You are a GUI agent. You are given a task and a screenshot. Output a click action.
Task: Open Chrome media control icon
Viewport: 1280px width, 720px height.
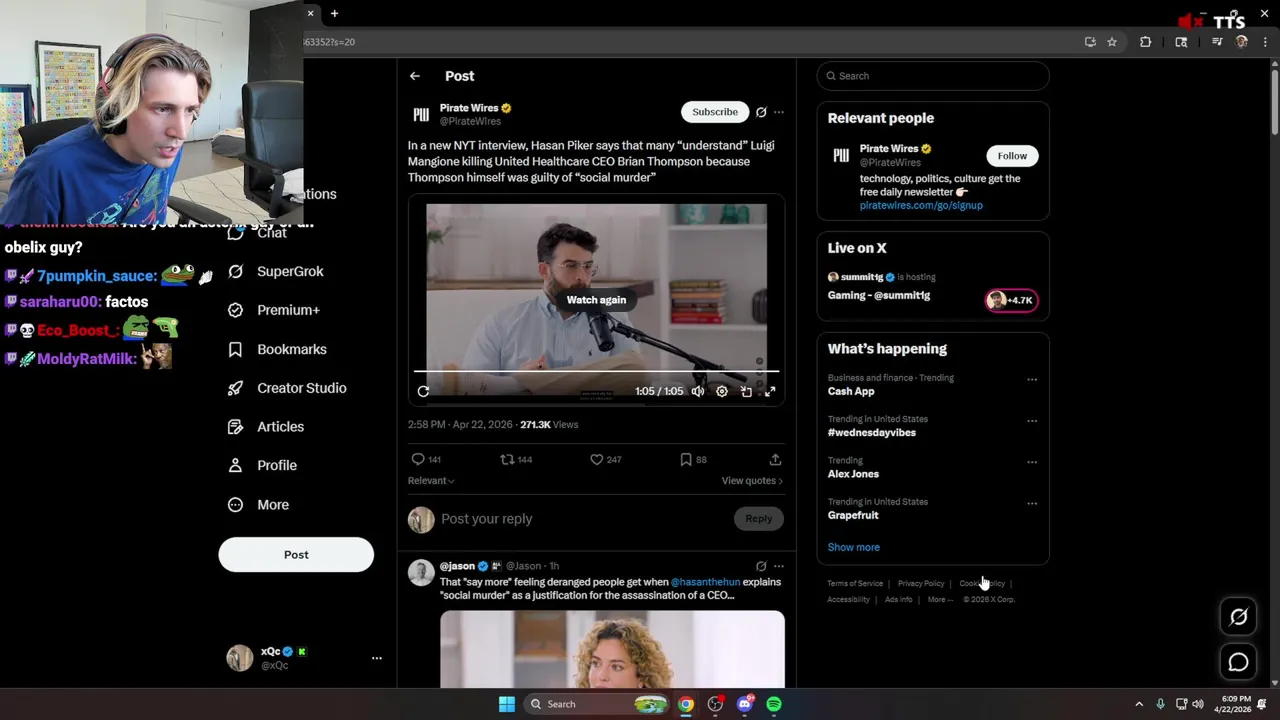[x=1217, y=42]
